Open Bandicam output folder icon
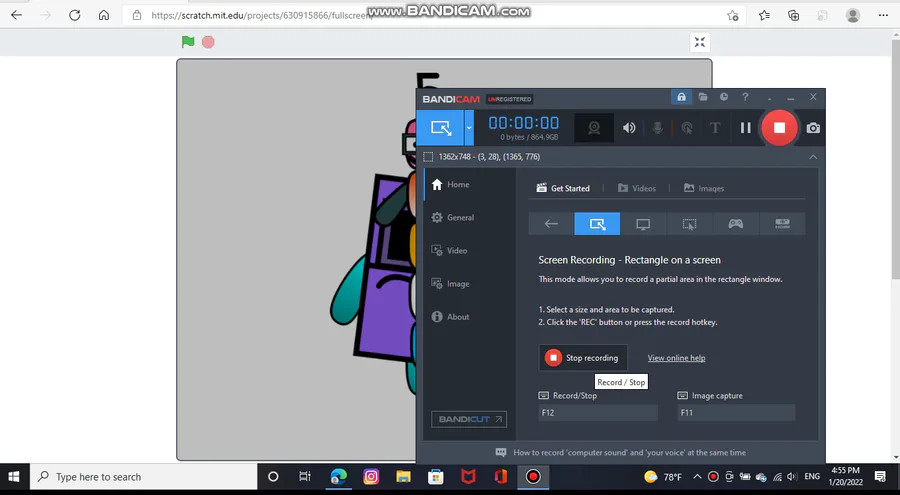This screenshot has width=900, height=495. (x=703, y=97)
